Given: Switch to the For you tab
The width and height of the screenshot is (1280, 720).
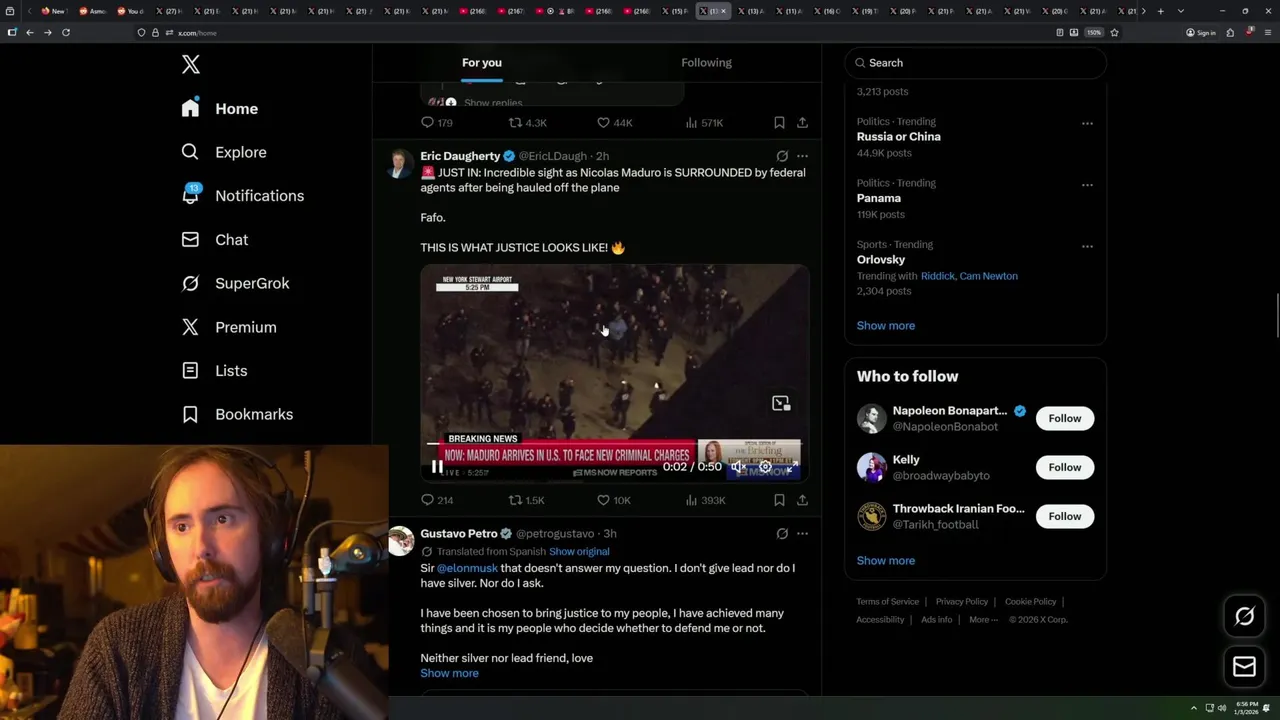Looking at the screenshot, I should [x=482, y=62].
